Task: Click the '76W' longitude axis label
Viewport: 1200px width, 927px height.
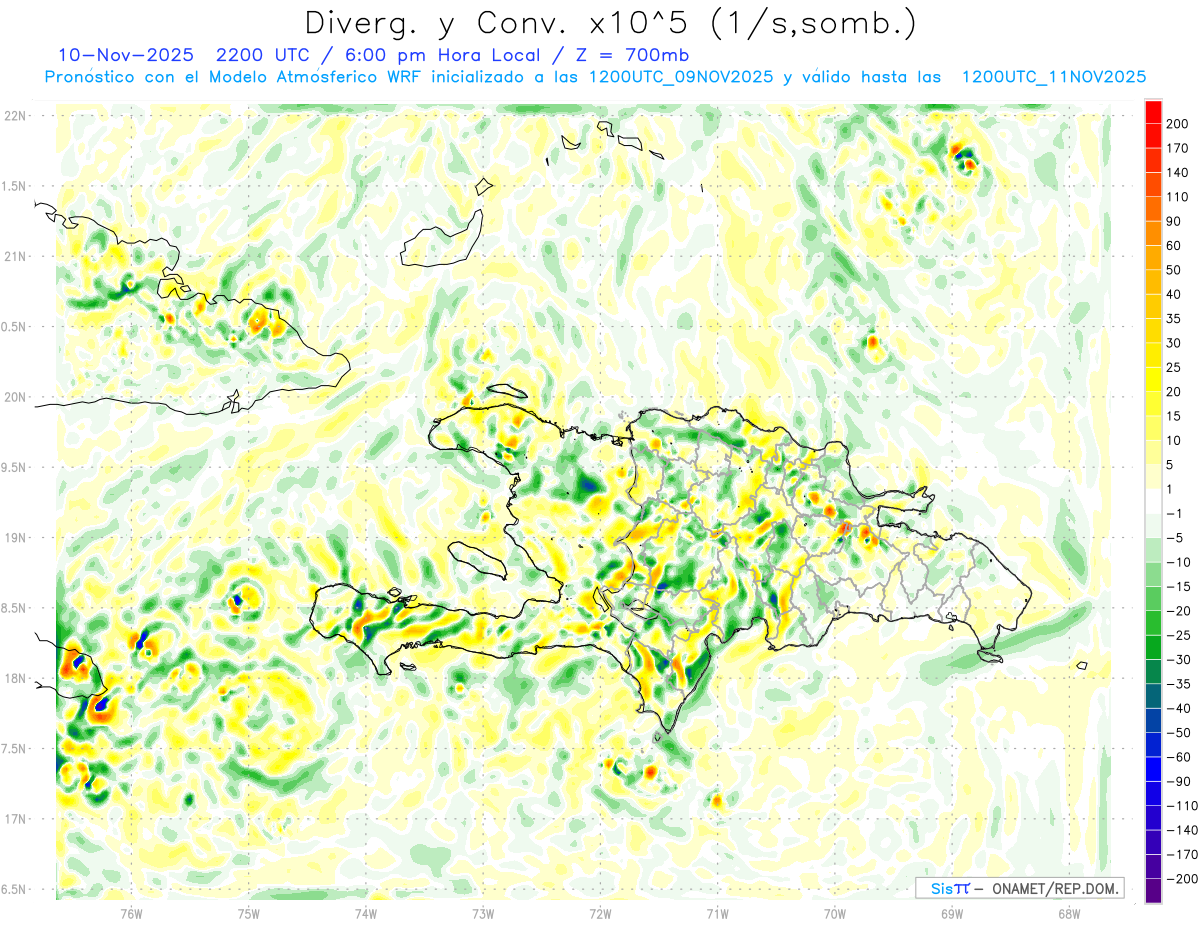Action: (x=132, y=913)
